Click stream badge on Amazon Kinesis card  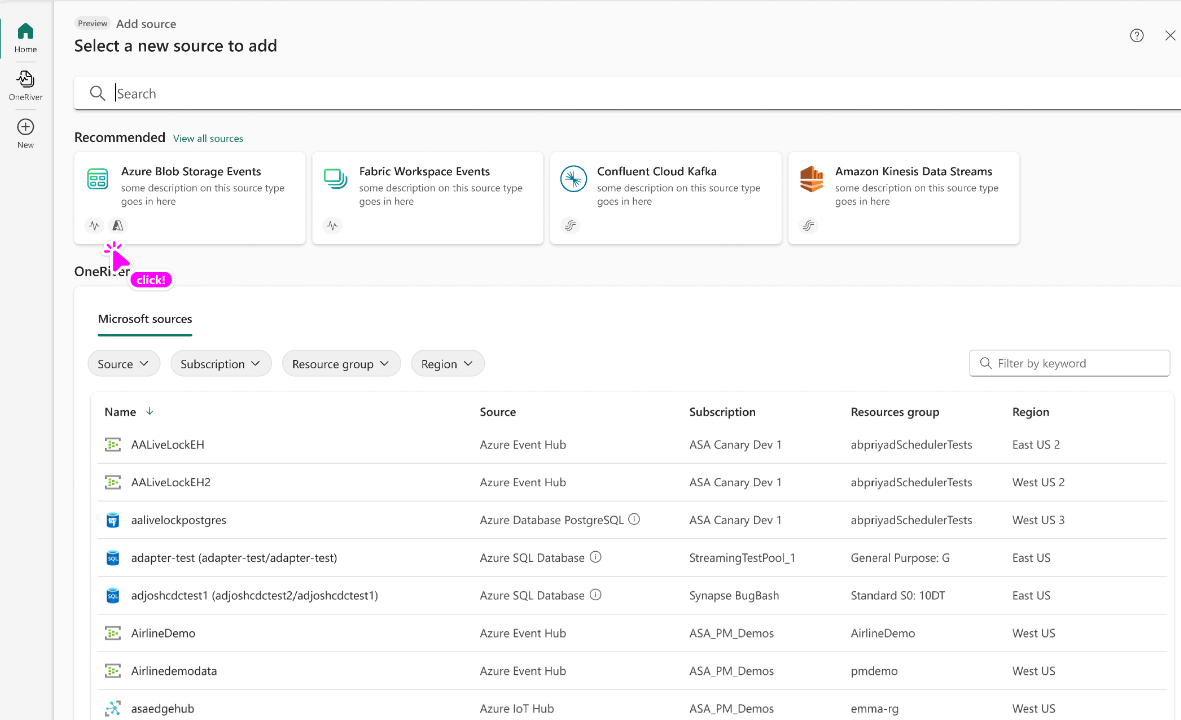point(808,225)
